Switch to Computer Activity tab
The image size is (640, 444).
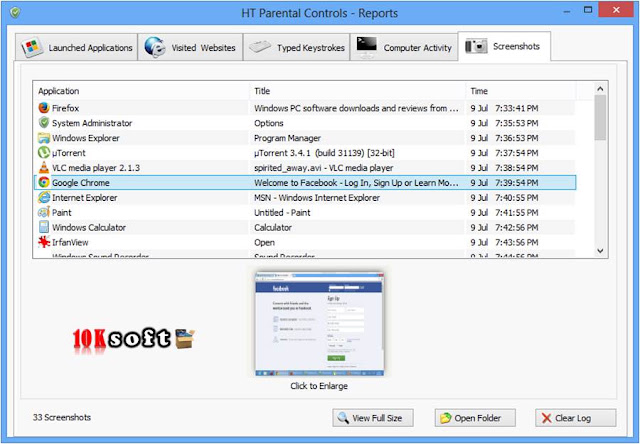point(404,47)
